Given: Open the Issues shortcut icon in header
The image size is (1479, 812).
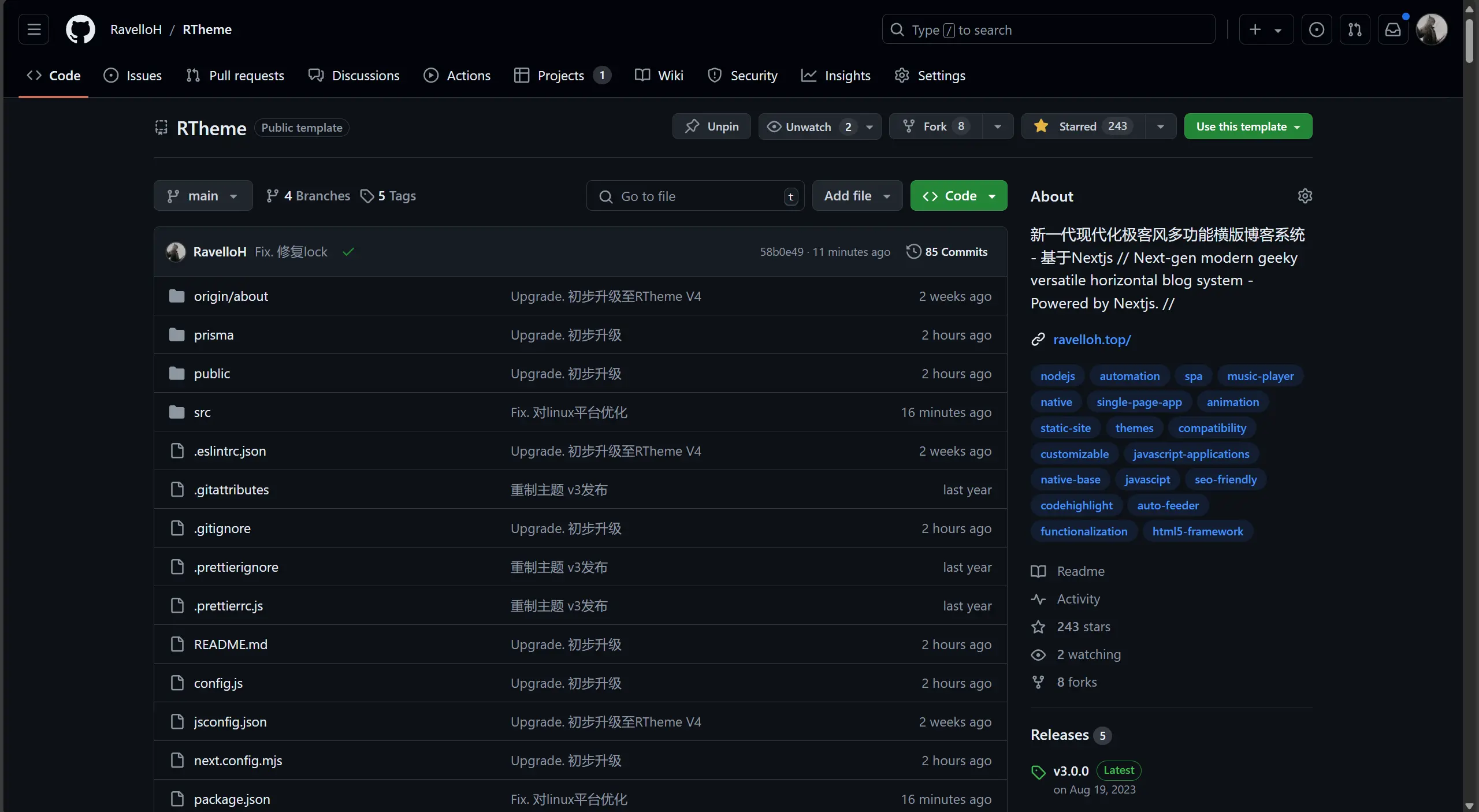Looking at the screenshot, I should coord(1316,29).
